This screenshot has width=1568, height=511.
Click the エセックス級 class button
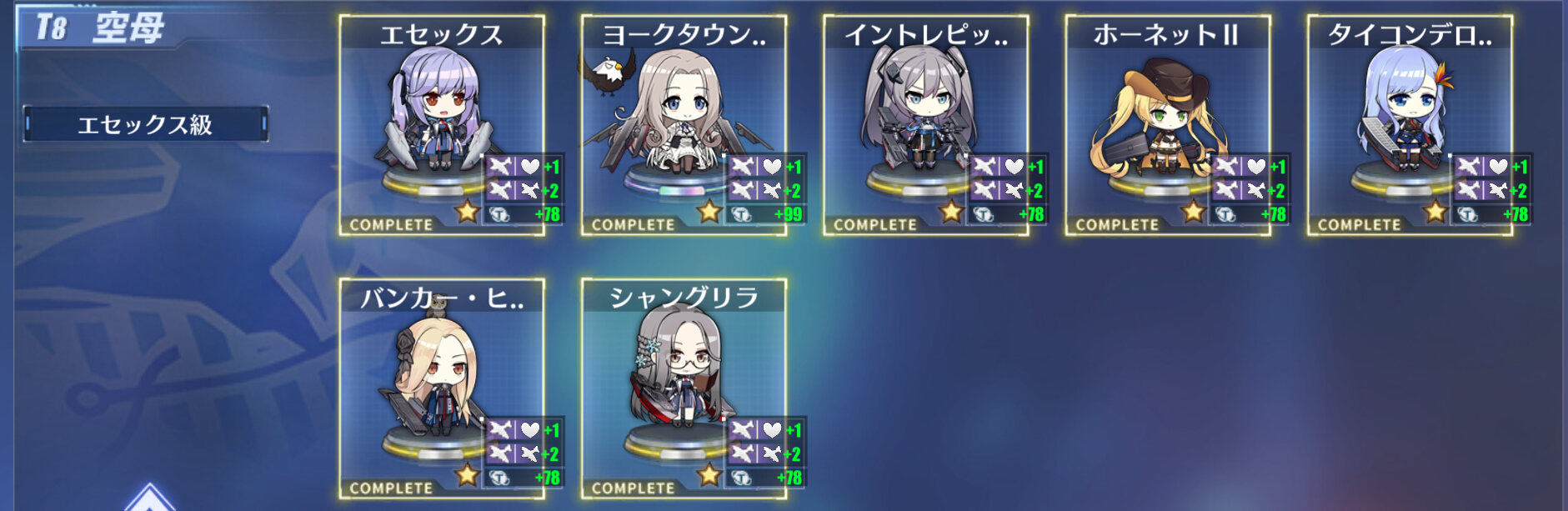(x=145, y=124)
